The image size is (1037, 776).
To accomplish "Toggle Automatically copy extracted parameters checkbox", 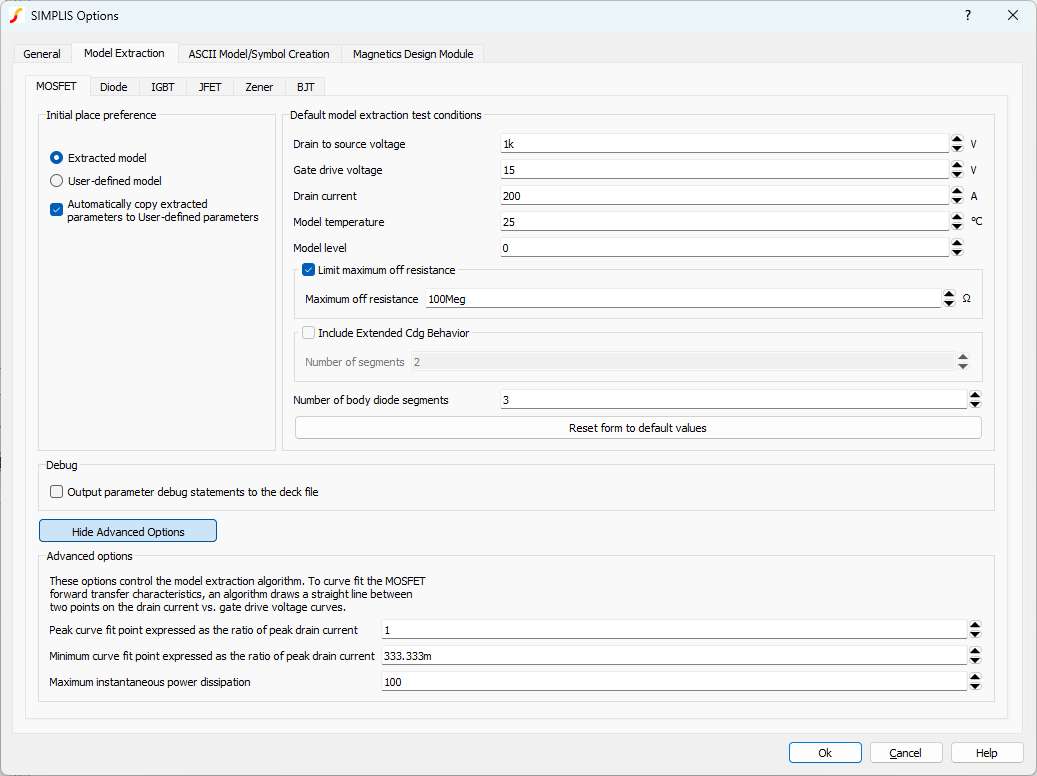I will point(57,209).
